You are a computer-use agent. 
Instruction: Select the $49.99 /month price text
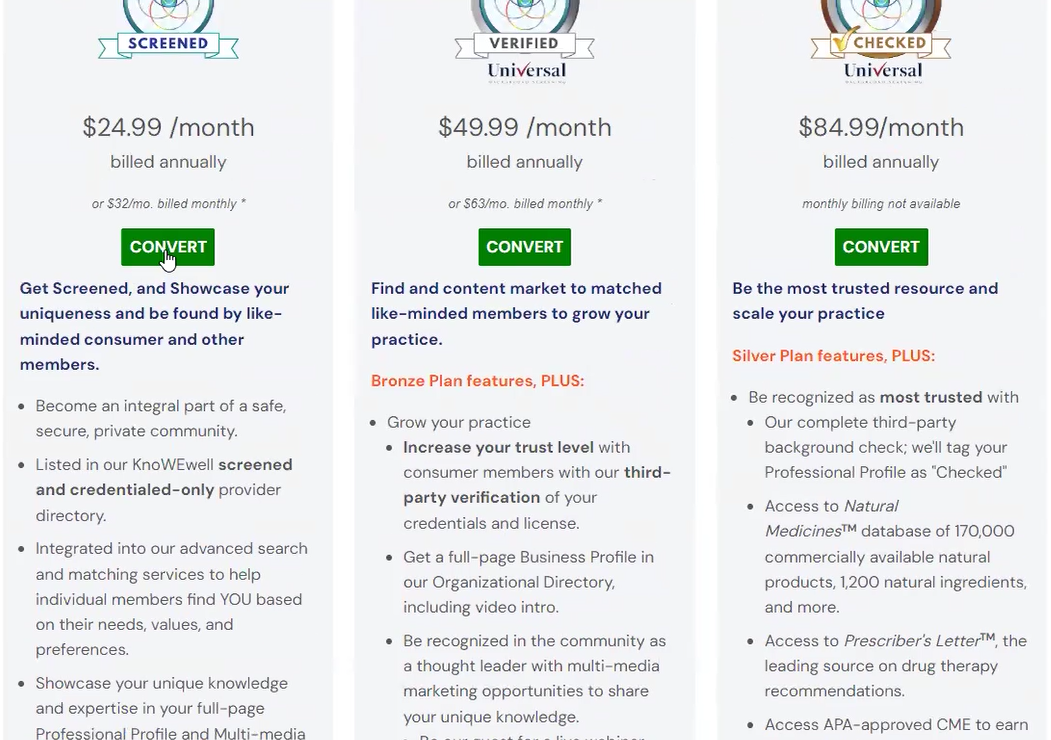click(x=525, y=127)
